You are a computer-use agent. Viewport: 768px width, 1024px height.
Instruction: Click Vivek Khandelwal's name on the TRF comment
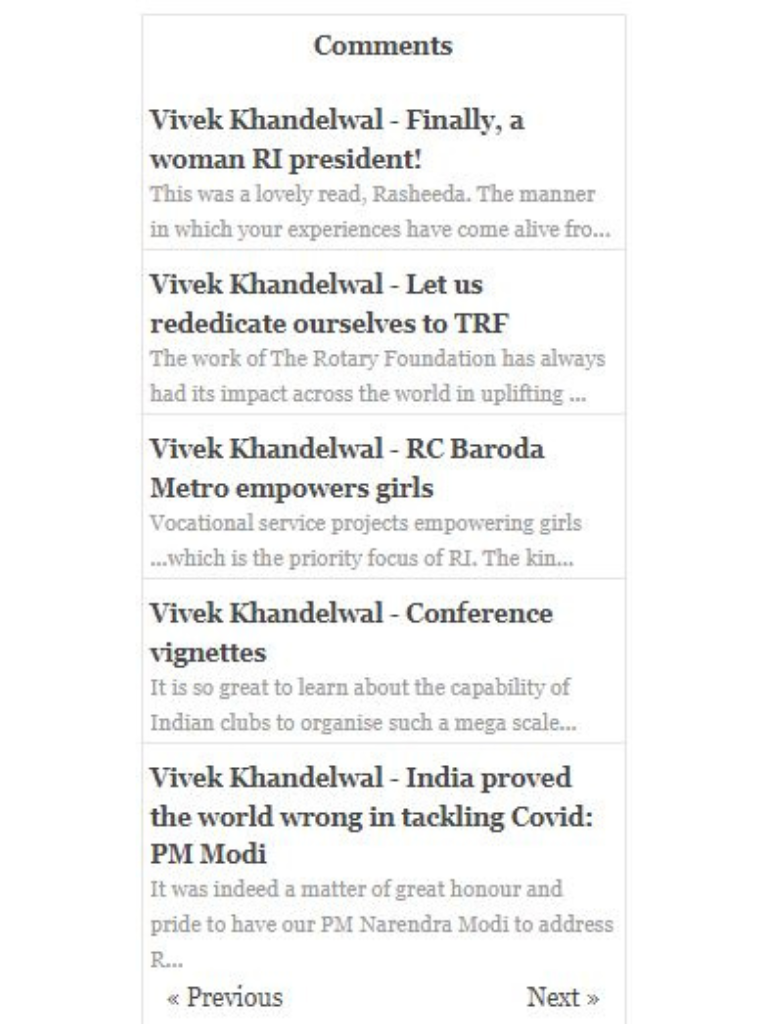point(266,285)
